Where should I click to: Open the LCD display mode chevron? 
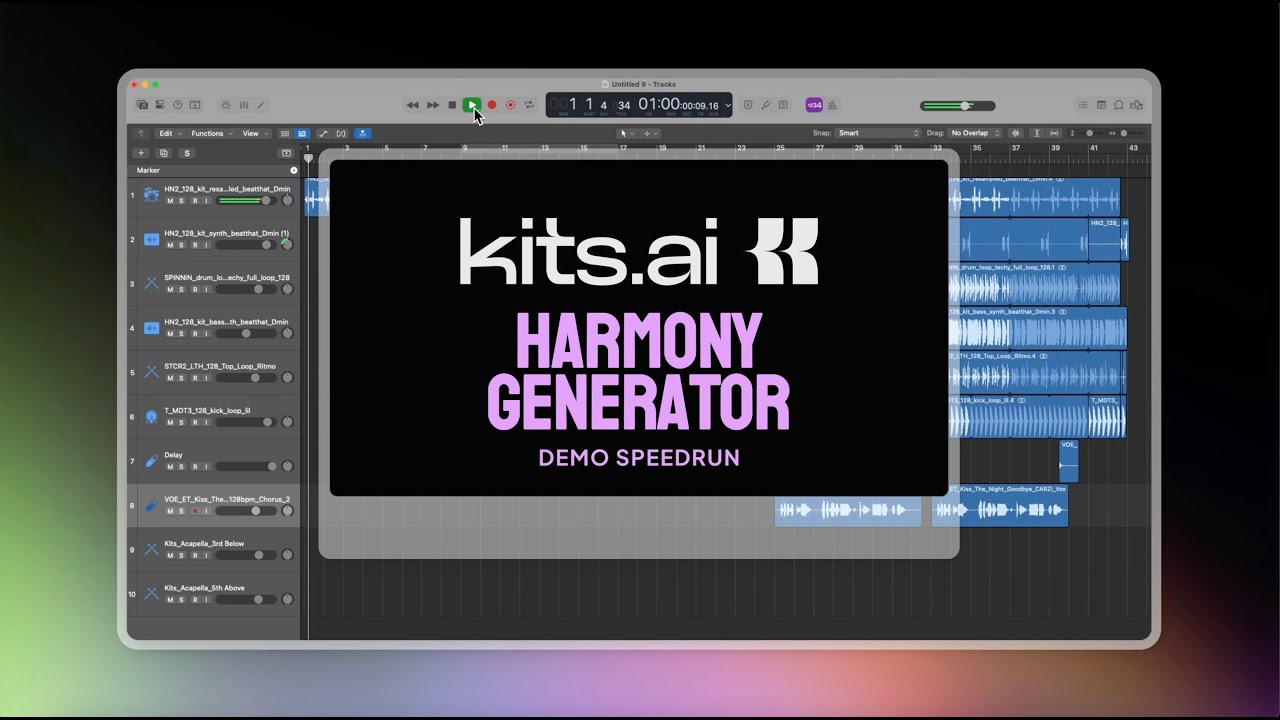[728, 105]
